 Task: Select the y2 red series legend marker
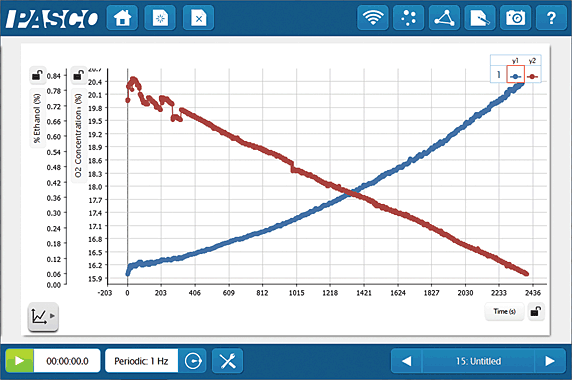[532, 76]
